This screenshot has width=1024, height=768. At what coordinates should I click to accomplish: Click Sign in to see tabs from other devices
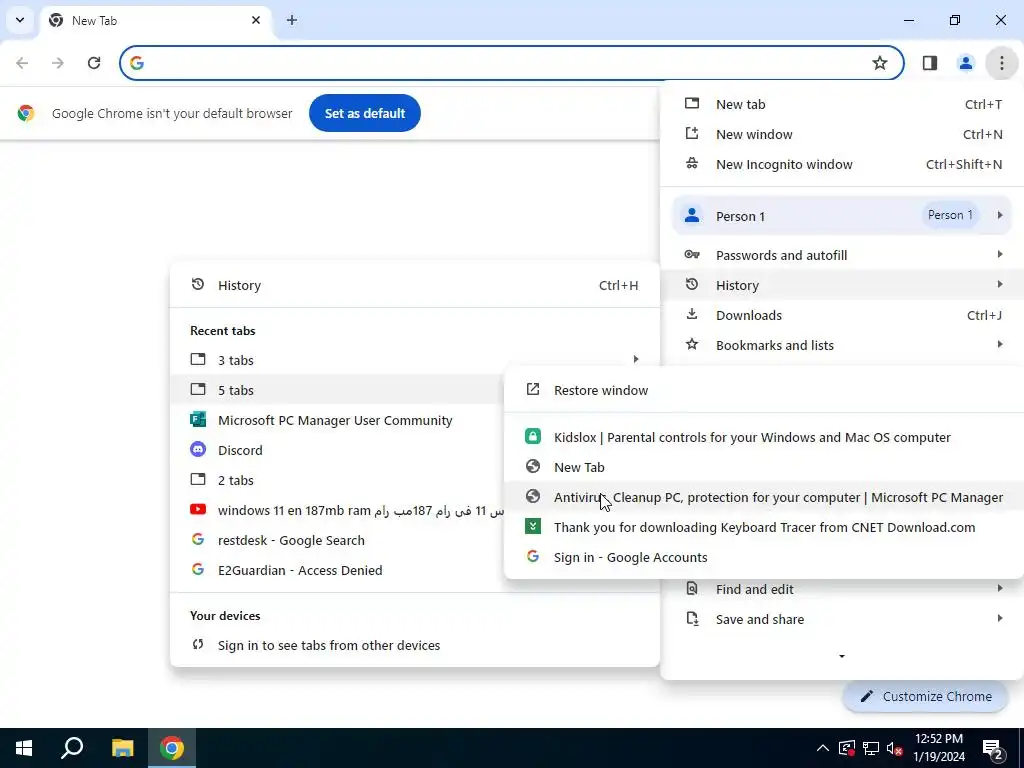click(415, 645)
